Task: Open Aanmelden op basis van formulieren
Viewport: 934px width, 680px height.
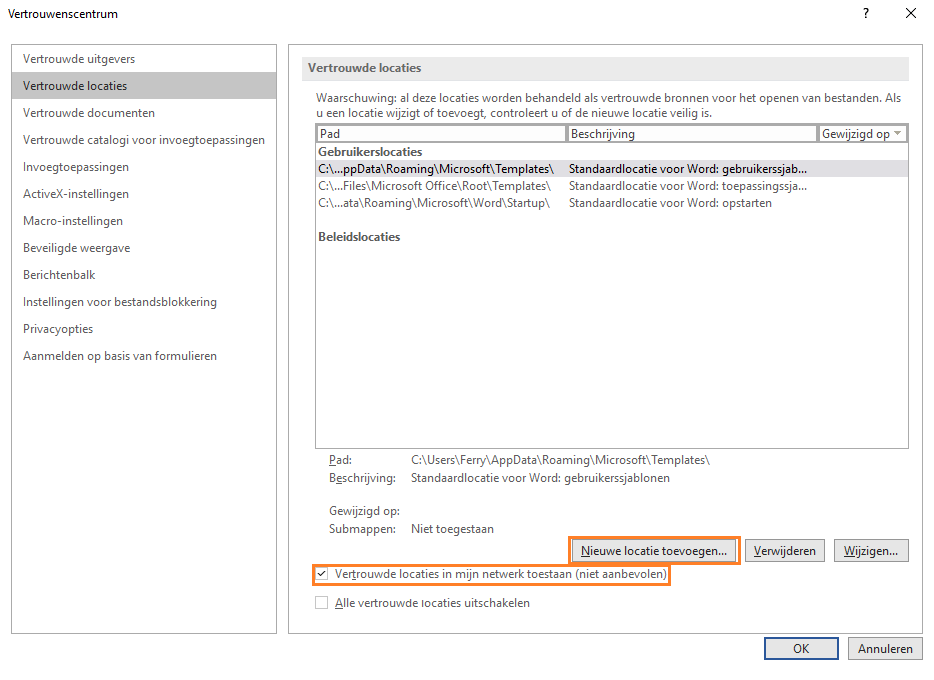Action: click(144, 355)
